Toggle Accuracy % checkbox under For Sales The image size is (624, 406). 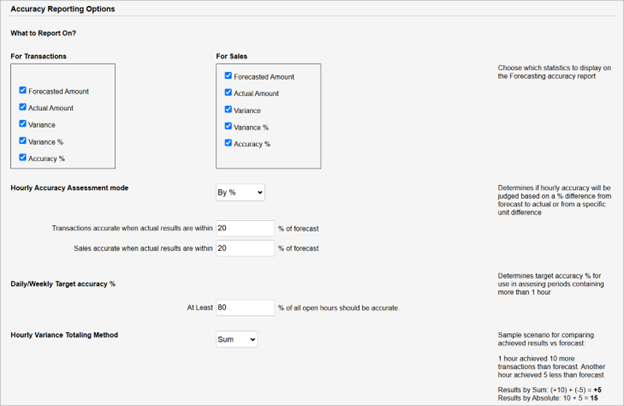tap(228, 143)
